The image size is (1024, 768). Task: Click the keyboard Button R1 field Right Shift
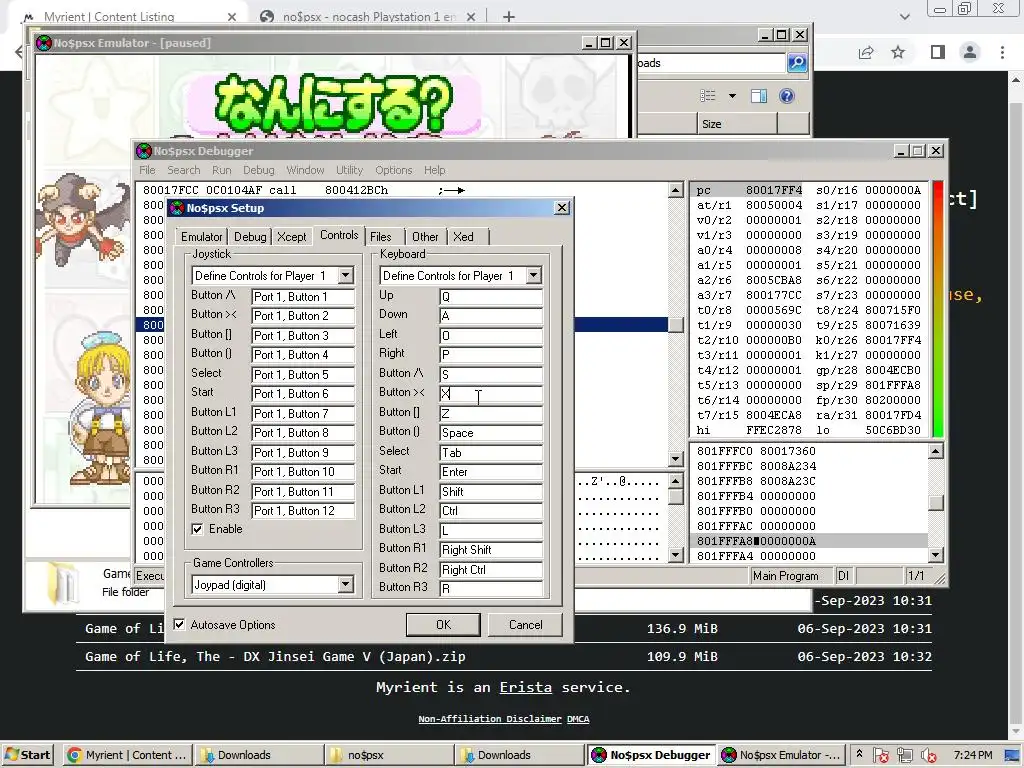click(x=491, y=550)
